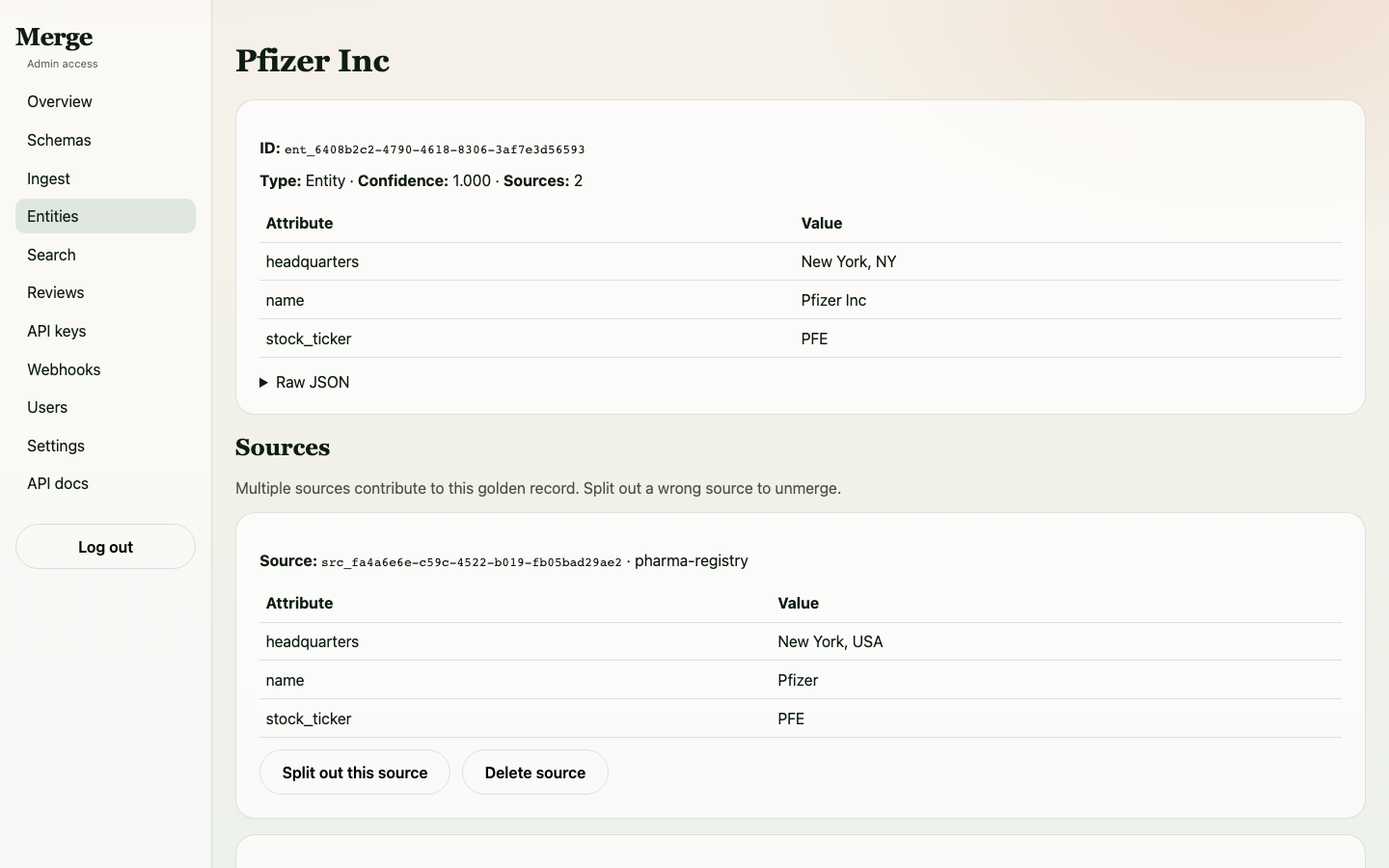Select Entities in the sidebar
Viewport: 1389px width, 868px height.
tap(105, 216)
